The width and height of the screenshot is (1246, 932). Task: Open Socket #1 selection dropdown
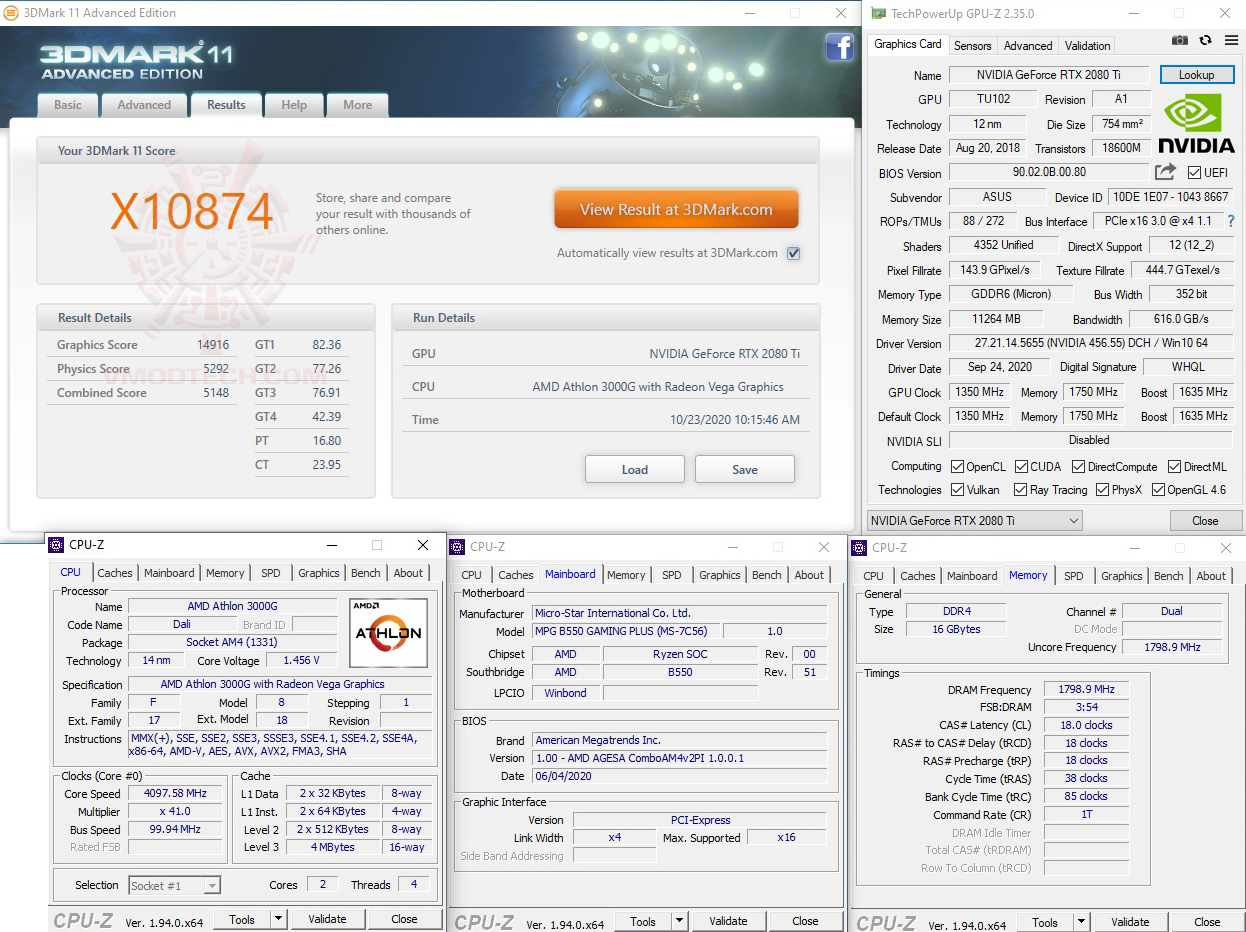(174, 885)
